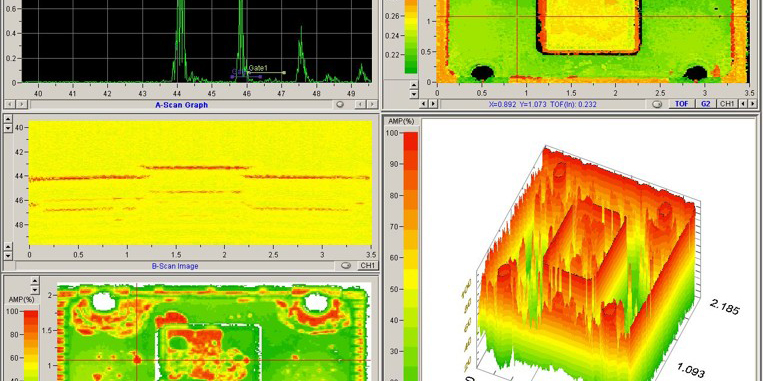This screenshot has height=381, width=763.
Task: Click the round indicator button beside A-Scan Graph
Action: pos(340,104)
